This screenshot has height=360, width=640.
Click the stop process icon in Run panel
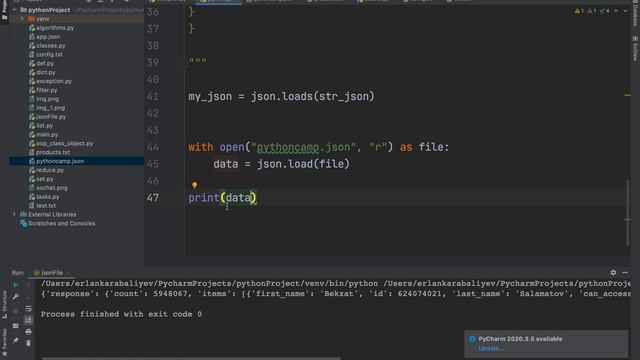click(16, 311)
